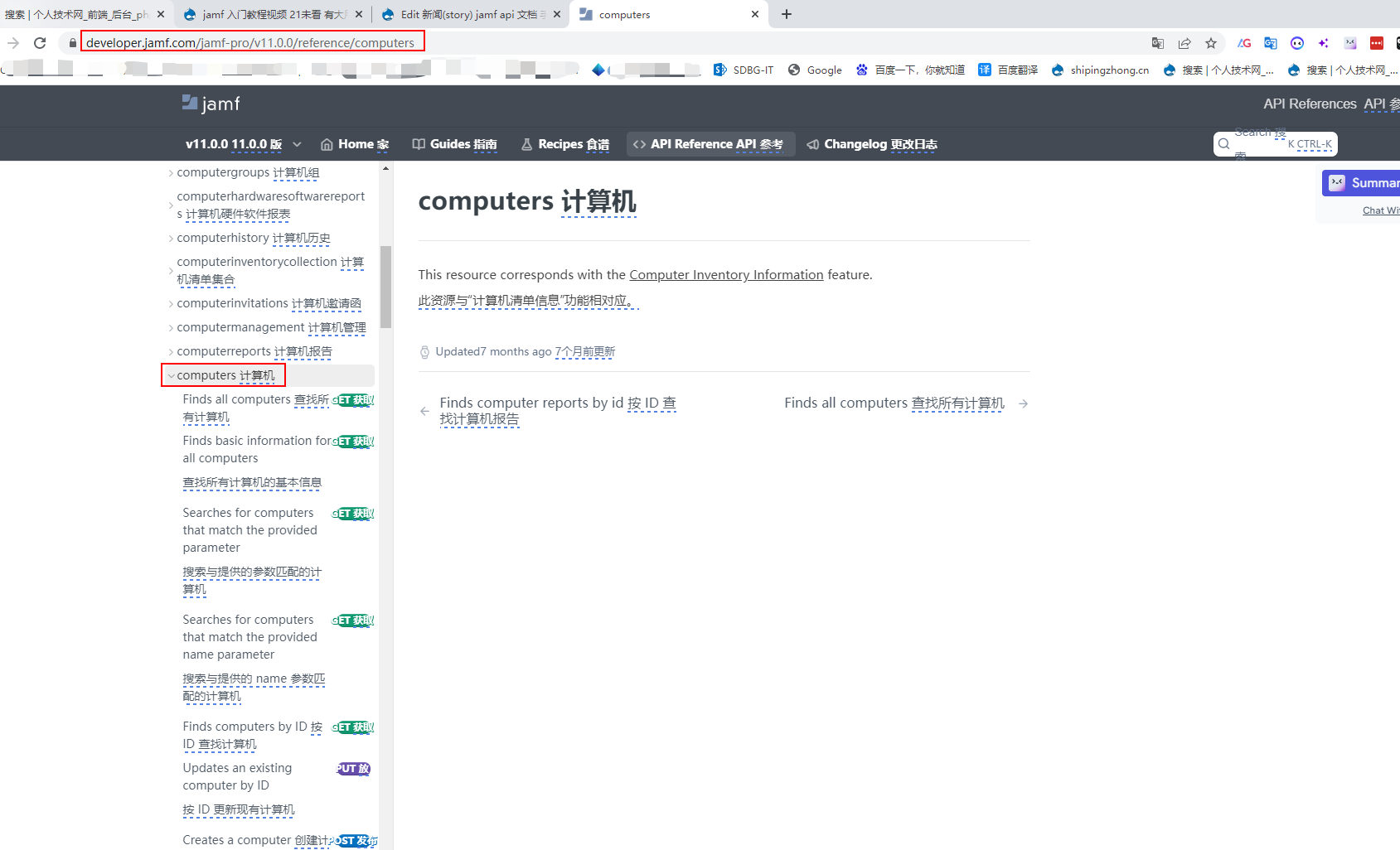
Task: Click the SDBG-IT bookmark icon
Action: tap(720, 70)
